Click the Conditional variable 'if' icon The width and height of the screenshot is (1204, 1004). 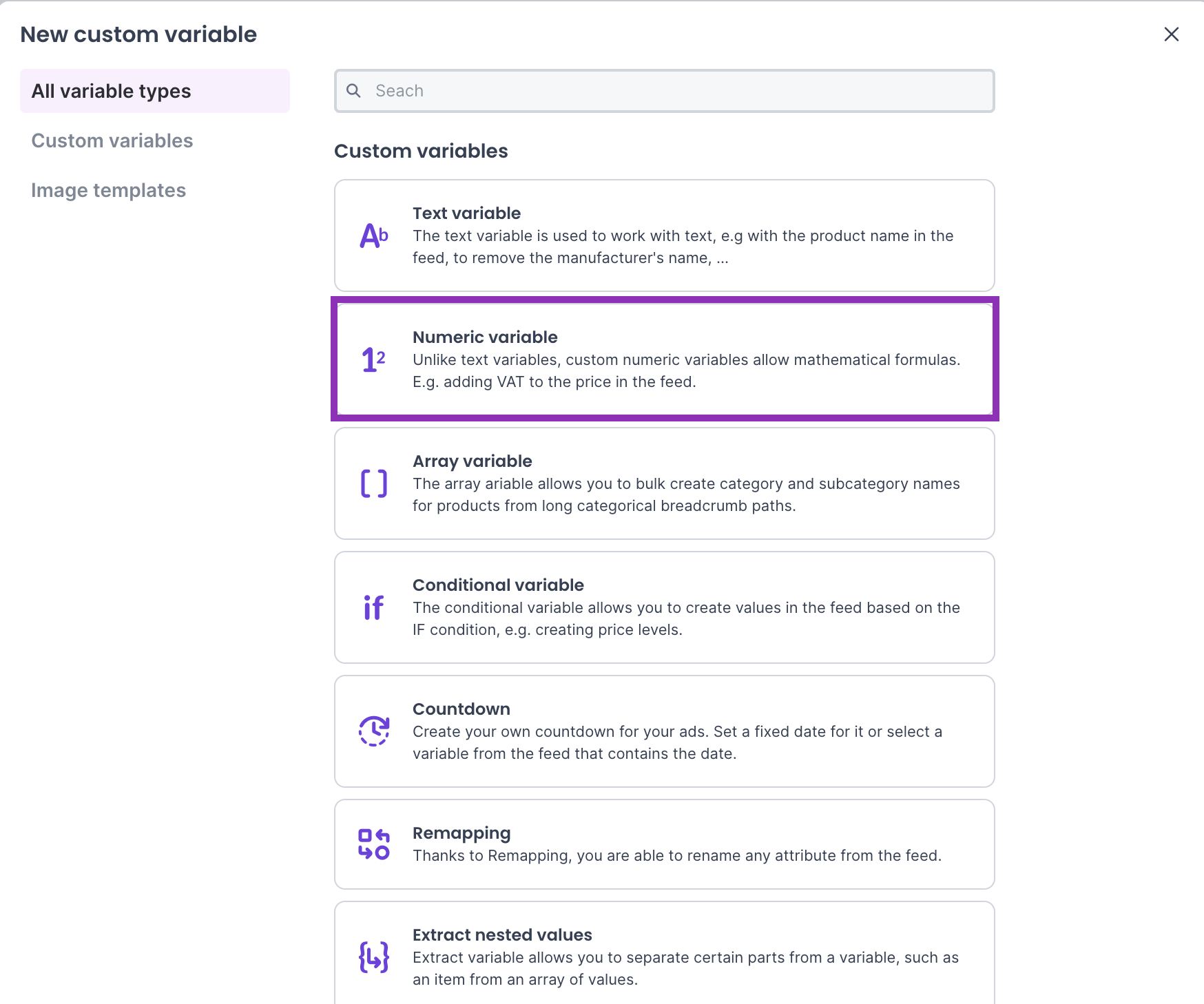[x=373, y=607]
